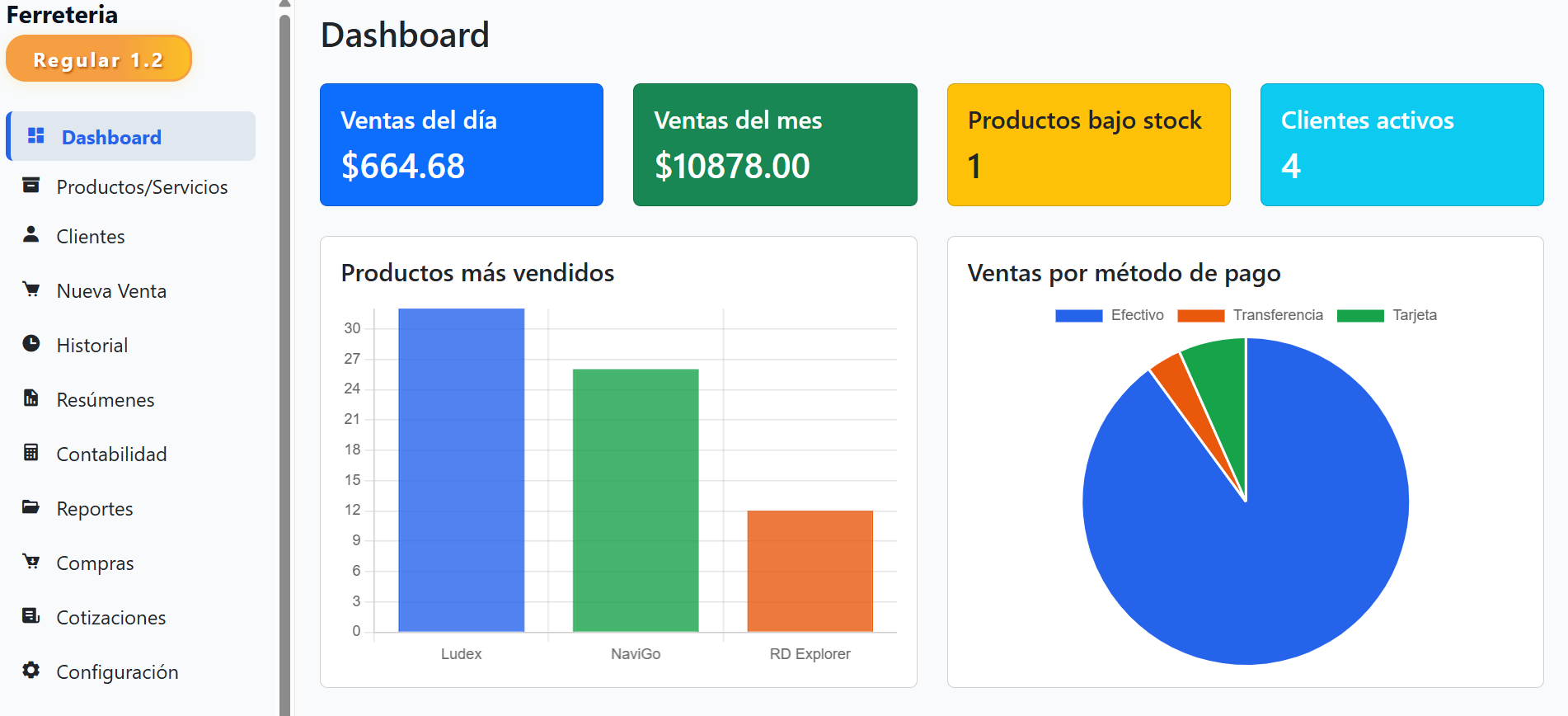
Task: Click the Contabilidad calculator icon
Action: pos(31,453)
